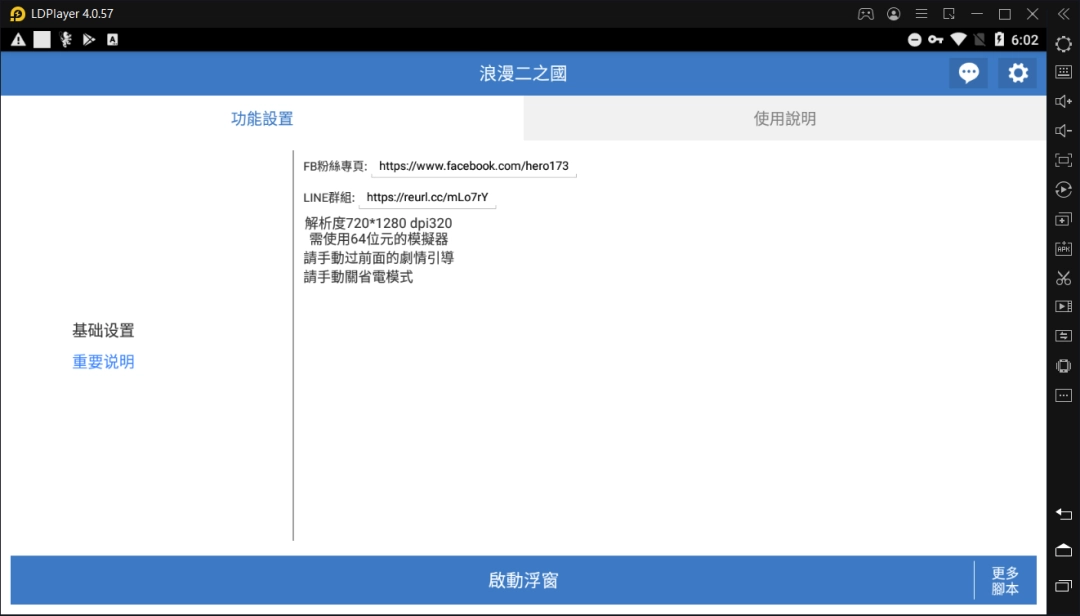
Task: Open the video recorder icon
Action: click(1063, 307)
